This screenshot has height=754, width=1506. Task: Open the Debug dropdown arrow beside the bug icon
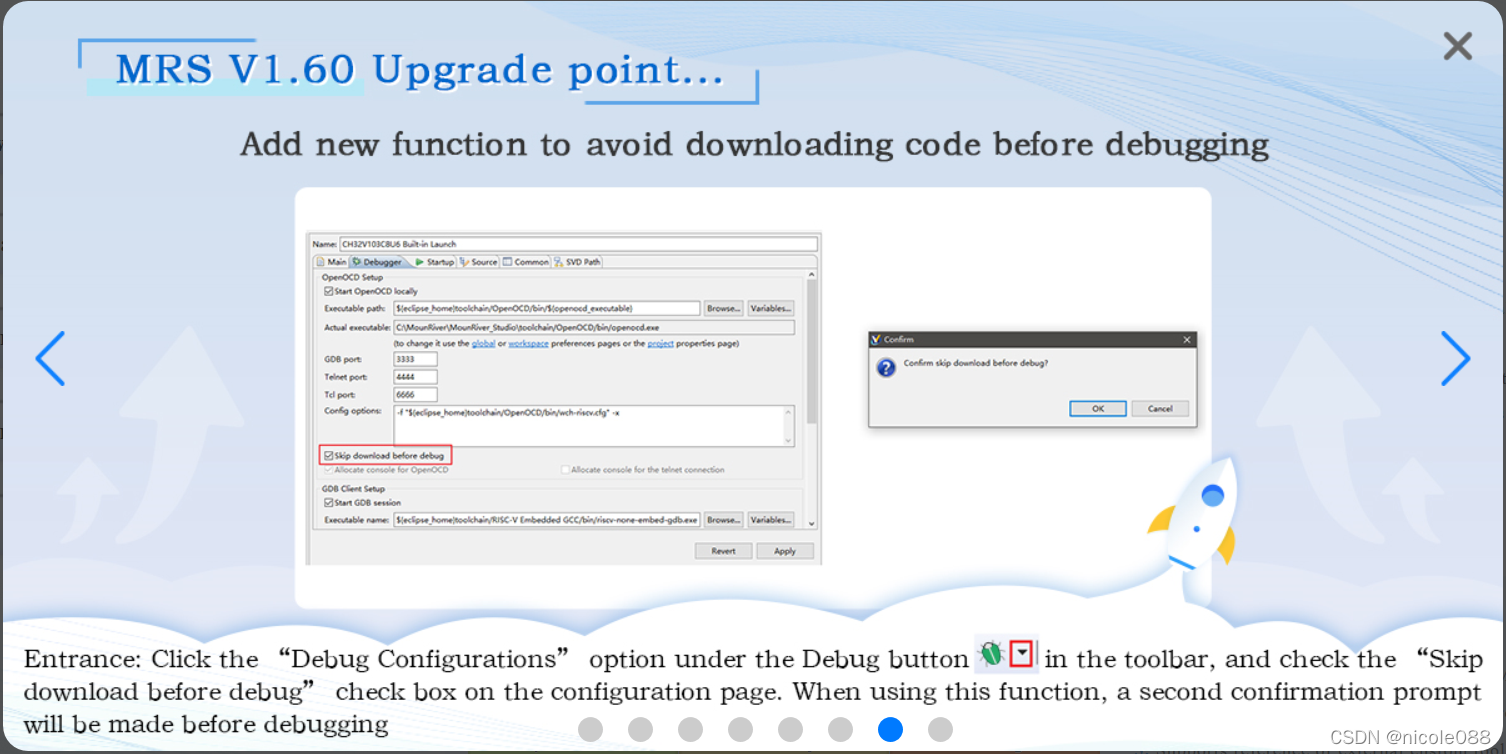pyautogui.click(x=1022, y=653)
